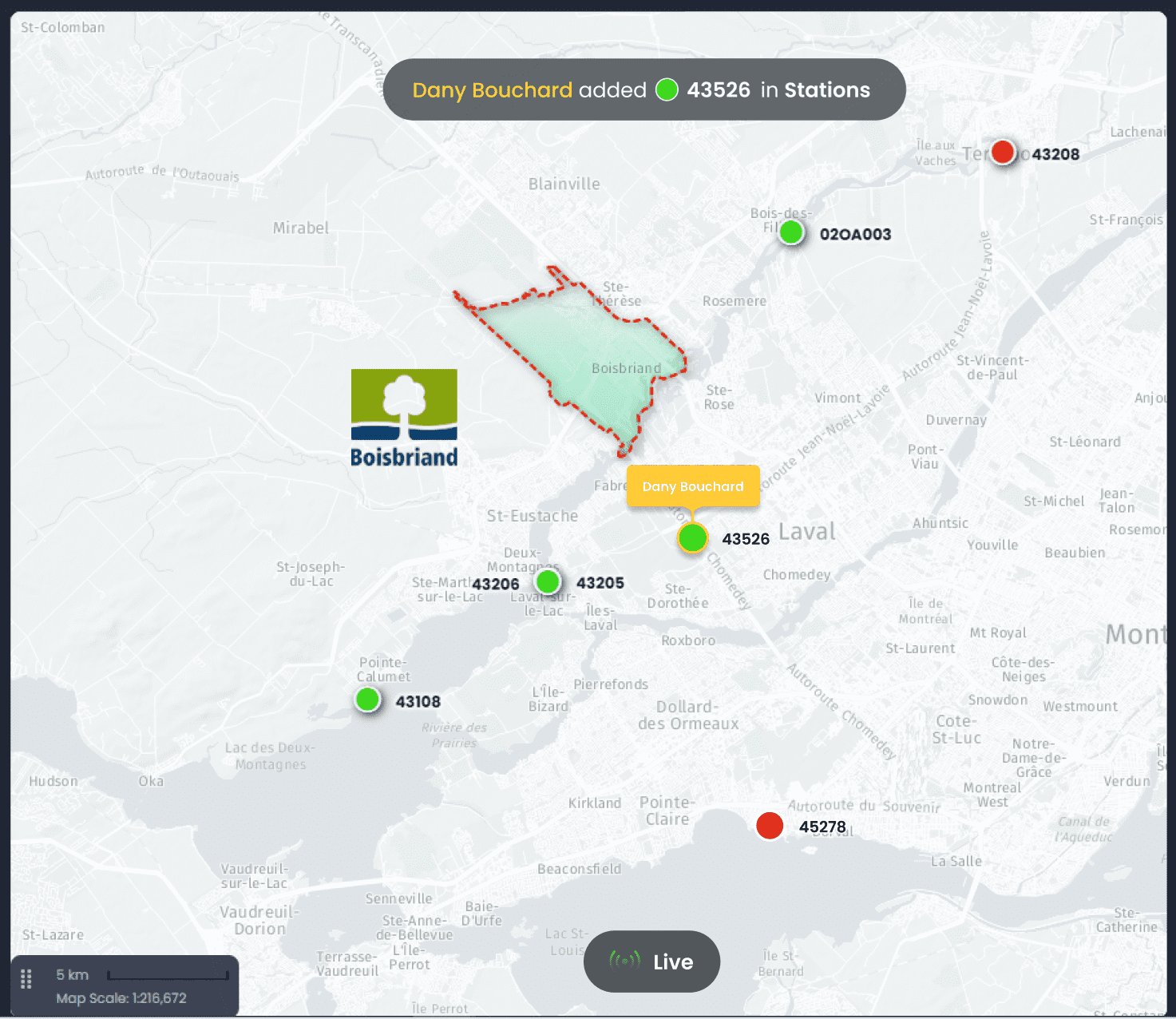Image resolution: width=1176 pixels, height=1019 pixels.
Task: Click the Blainville map label
Action: click(x=564, y=184)
